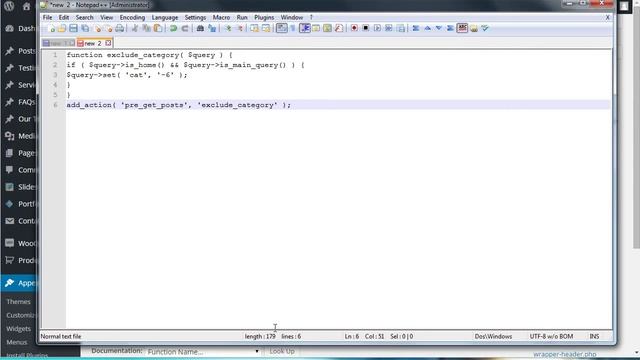
Task: Click line 3 '$query->set' code text
Action: coord(127,75)
